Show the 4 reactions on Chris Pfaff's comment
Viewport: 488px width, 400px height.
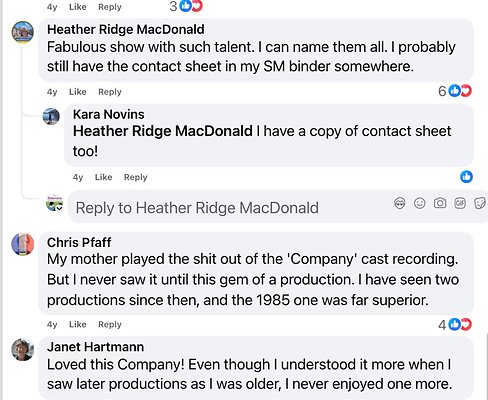coord(455,324)
